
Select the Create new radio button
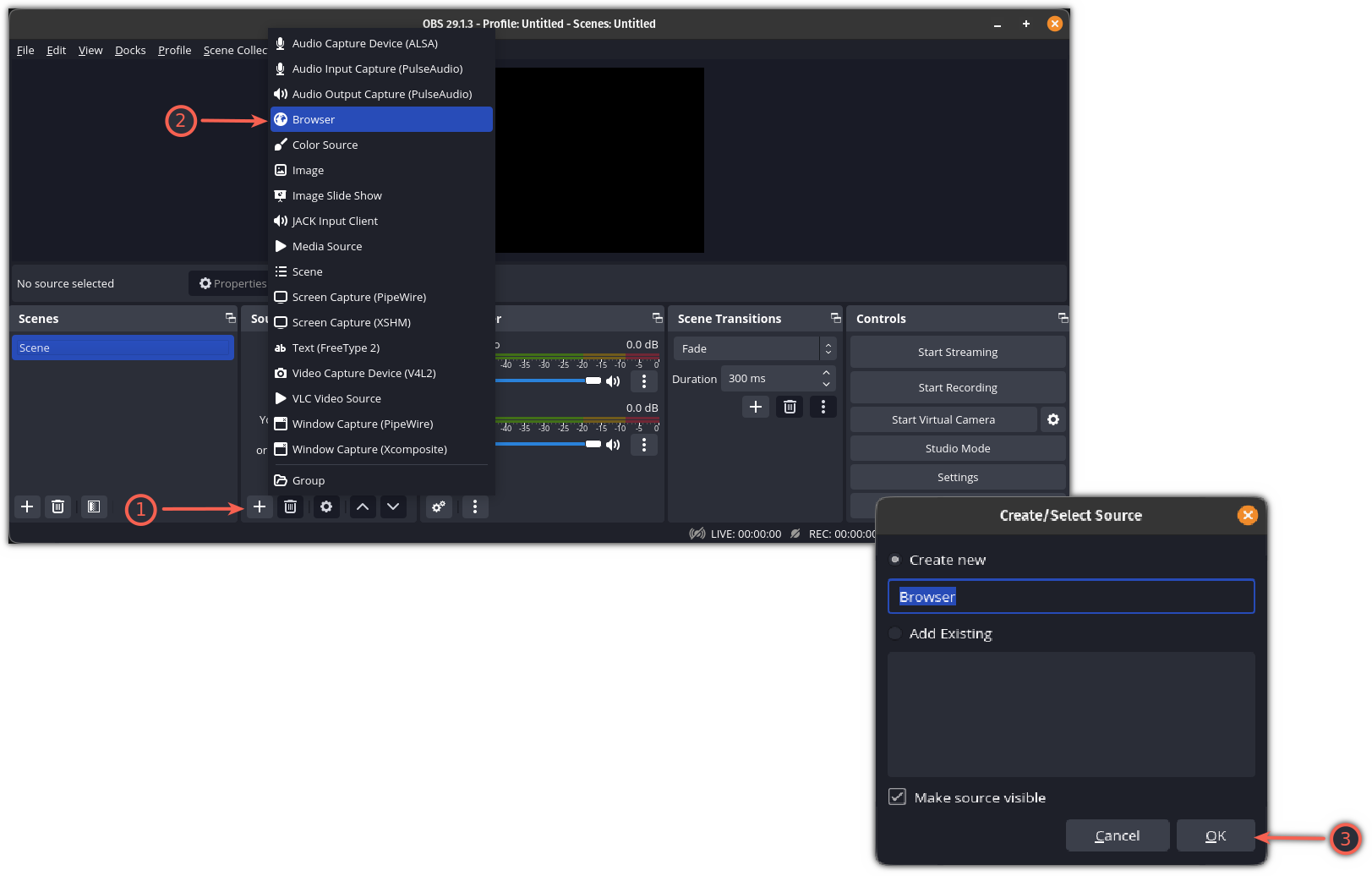[894, 559]
